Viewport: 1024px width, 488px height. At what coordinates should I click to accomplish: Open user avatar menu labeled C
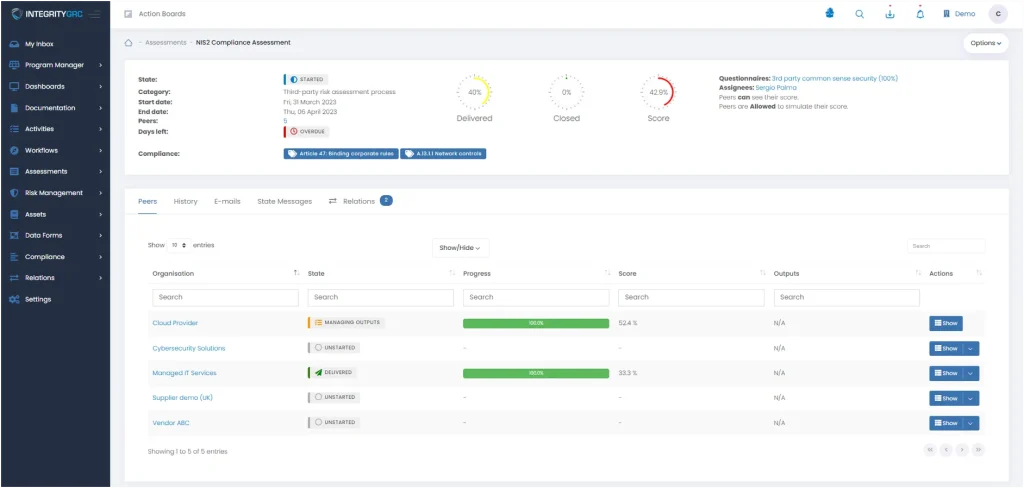[x=997, y=14]
